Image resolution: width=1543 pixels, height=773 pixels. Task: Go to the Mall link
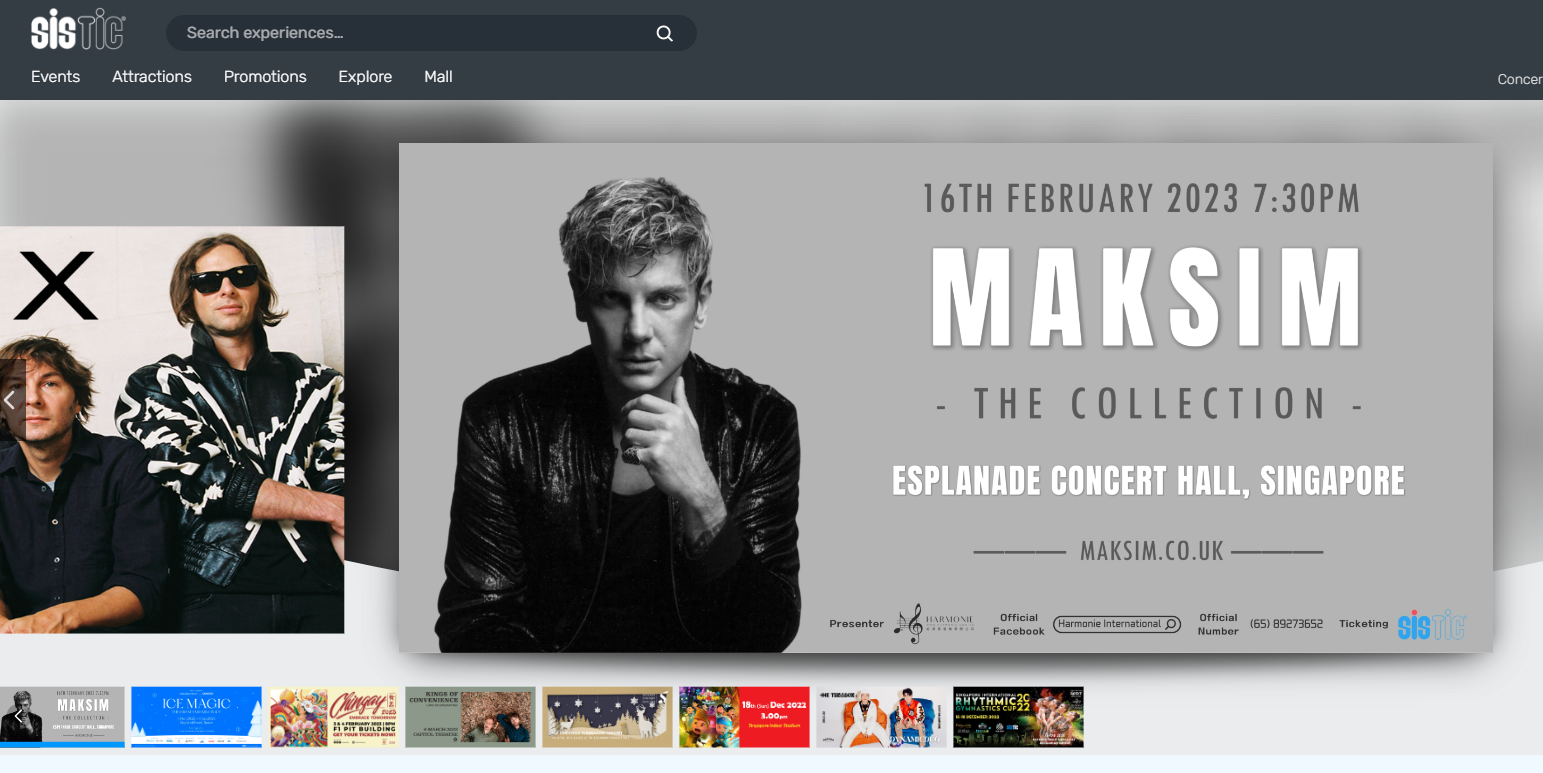(x=438, y=77)
